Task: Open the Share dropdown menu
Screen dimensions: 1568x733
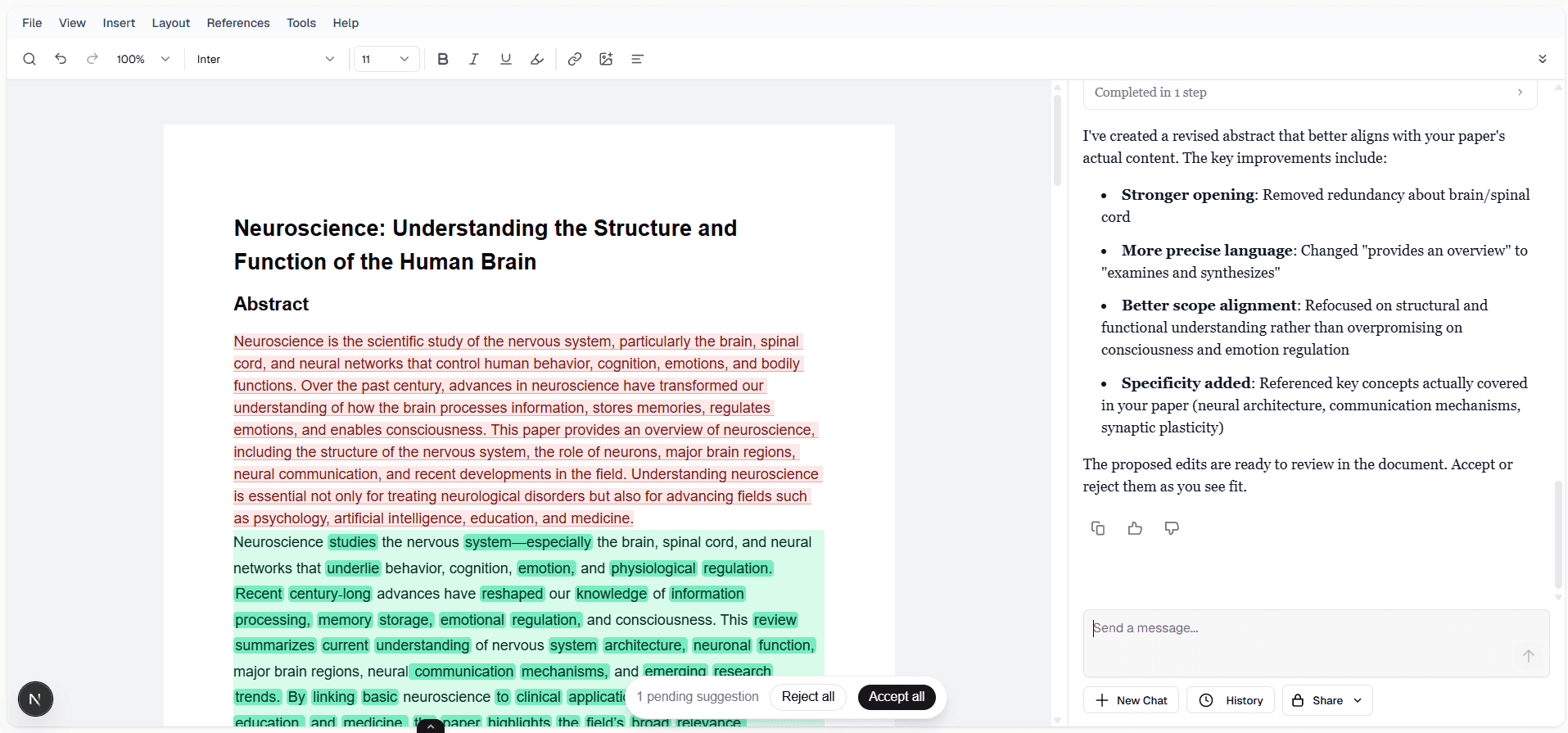Action: pos(1327,700)
